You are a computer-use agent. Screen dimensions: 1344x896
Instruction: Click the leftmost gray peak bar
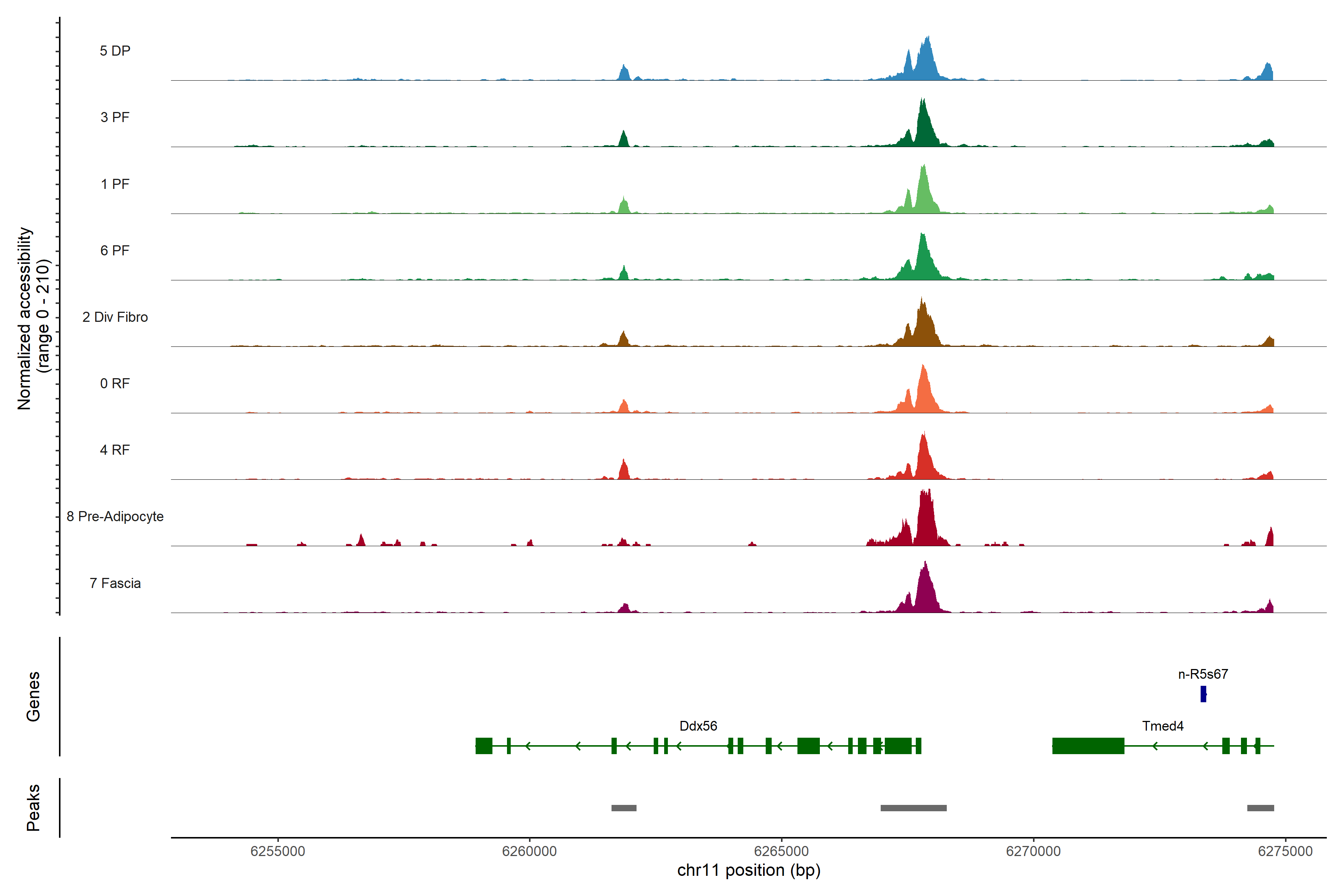[623, 808]
